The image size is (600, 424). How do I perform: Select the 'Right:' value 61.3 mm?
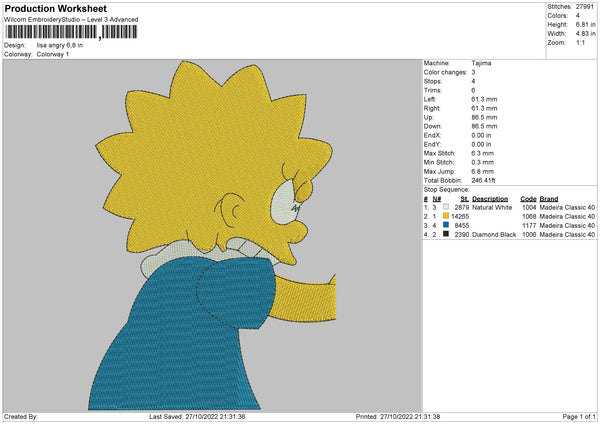(484, 108)
